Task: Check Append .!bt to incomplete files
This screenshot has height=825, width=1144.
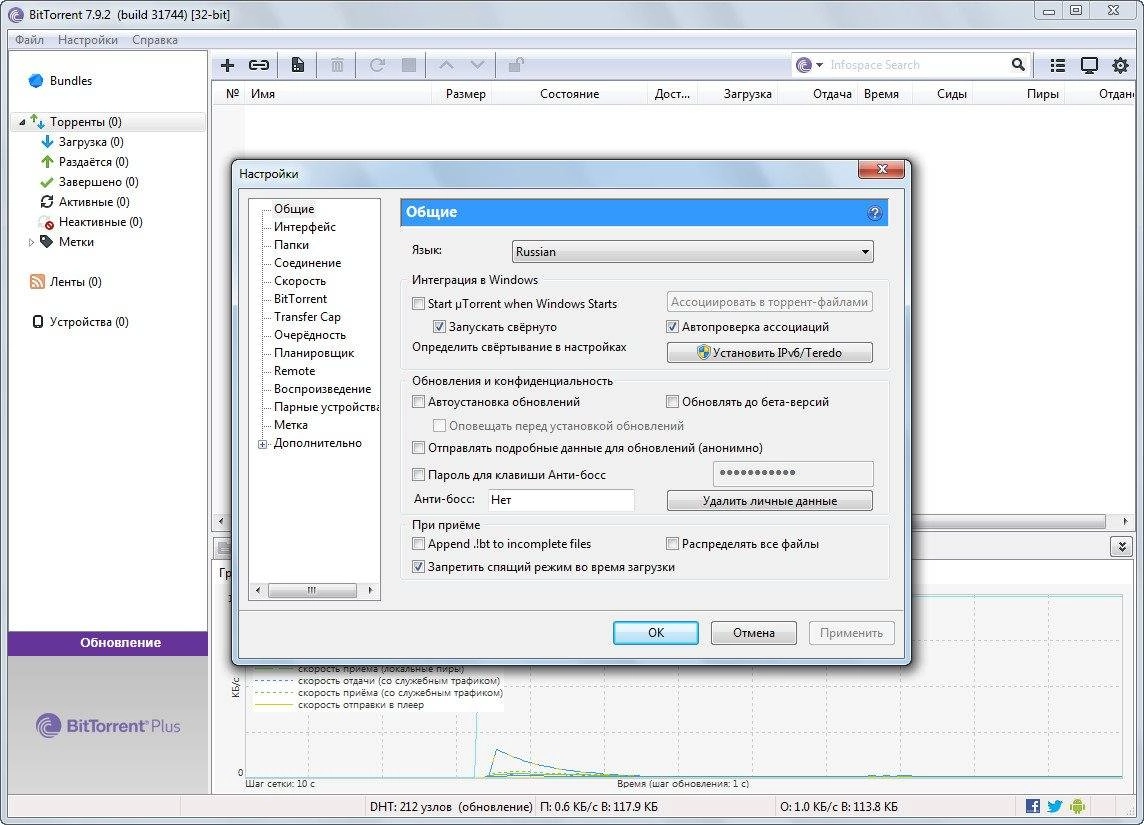Action: (418, 543)
